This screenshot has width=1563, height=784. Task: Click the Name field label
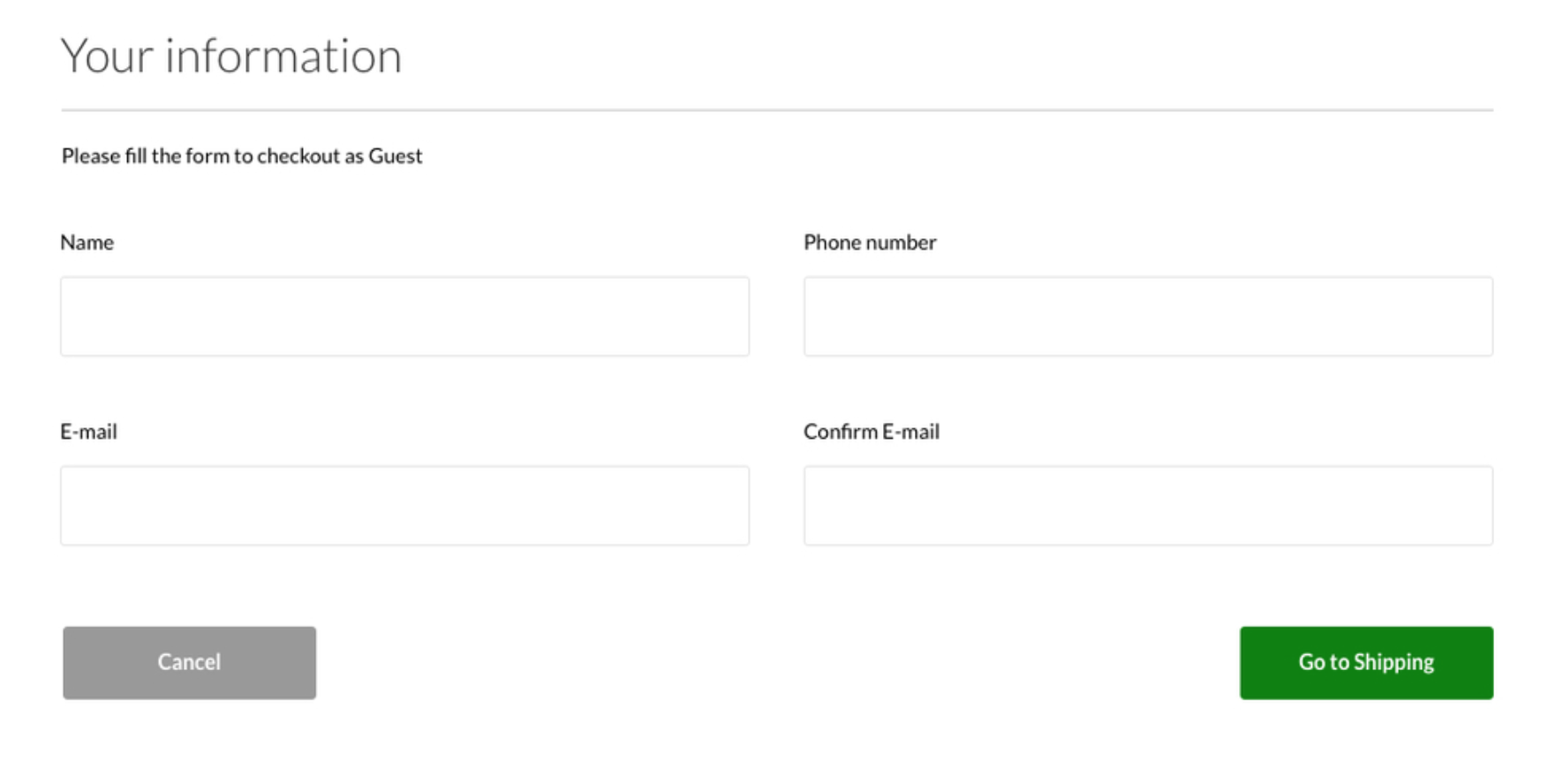click(x=87, y=242)
